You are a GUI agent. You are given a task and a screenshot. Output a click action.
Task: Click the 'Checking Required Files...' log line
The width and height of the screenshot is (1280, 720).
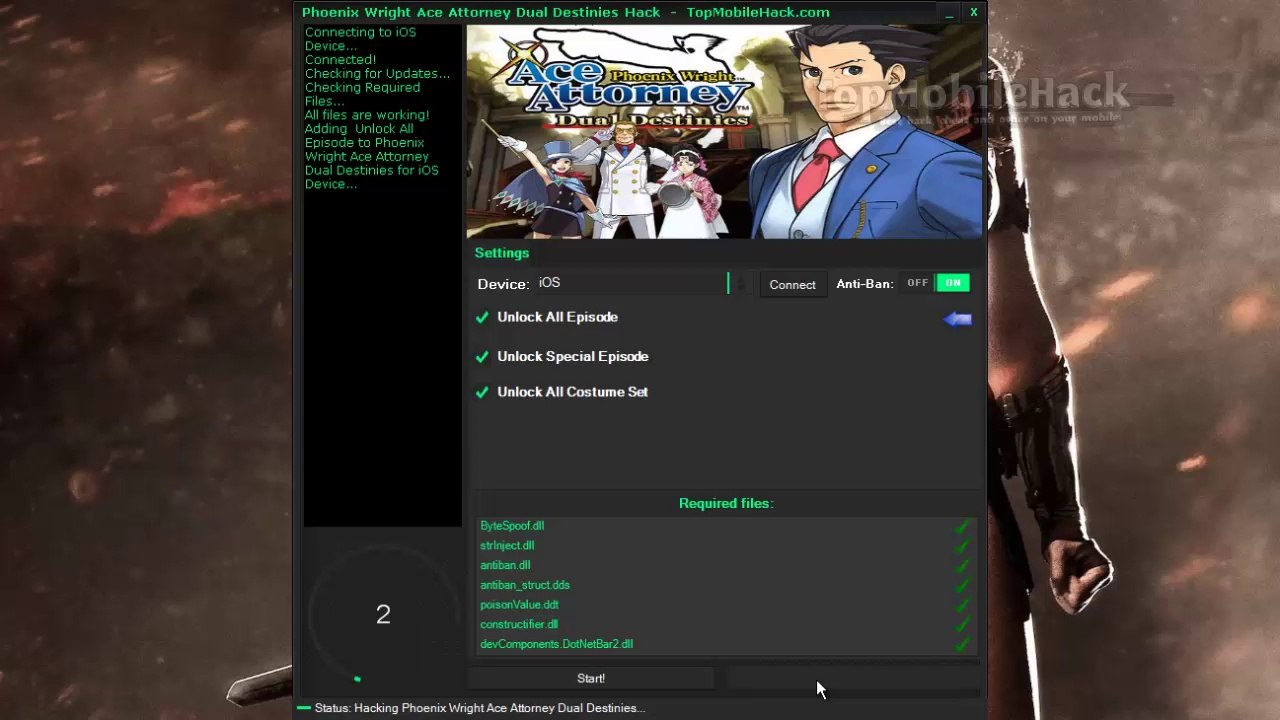[362, 94]
